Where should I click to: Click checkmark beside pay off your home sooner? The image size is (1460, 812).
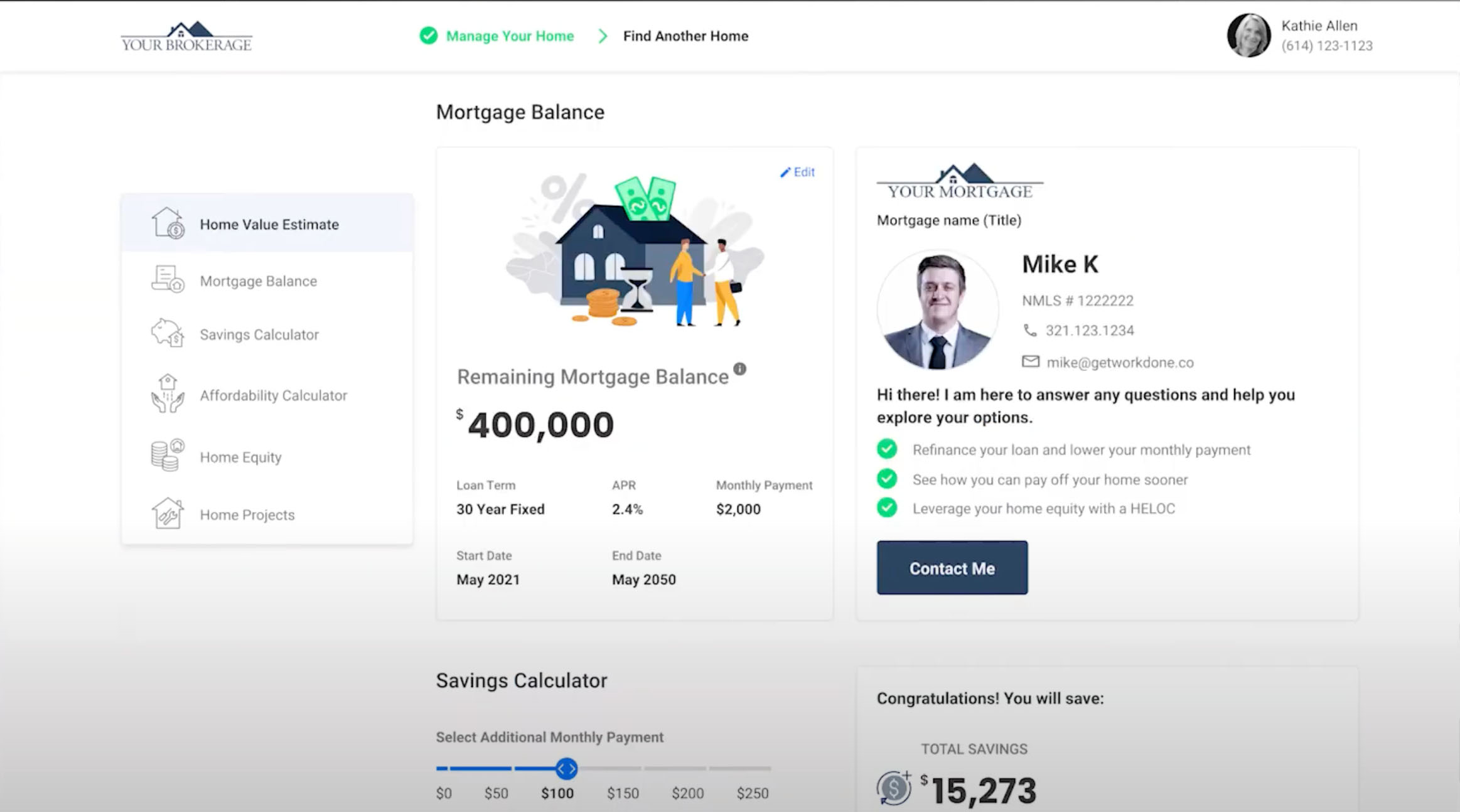click(x=887, y=479)
